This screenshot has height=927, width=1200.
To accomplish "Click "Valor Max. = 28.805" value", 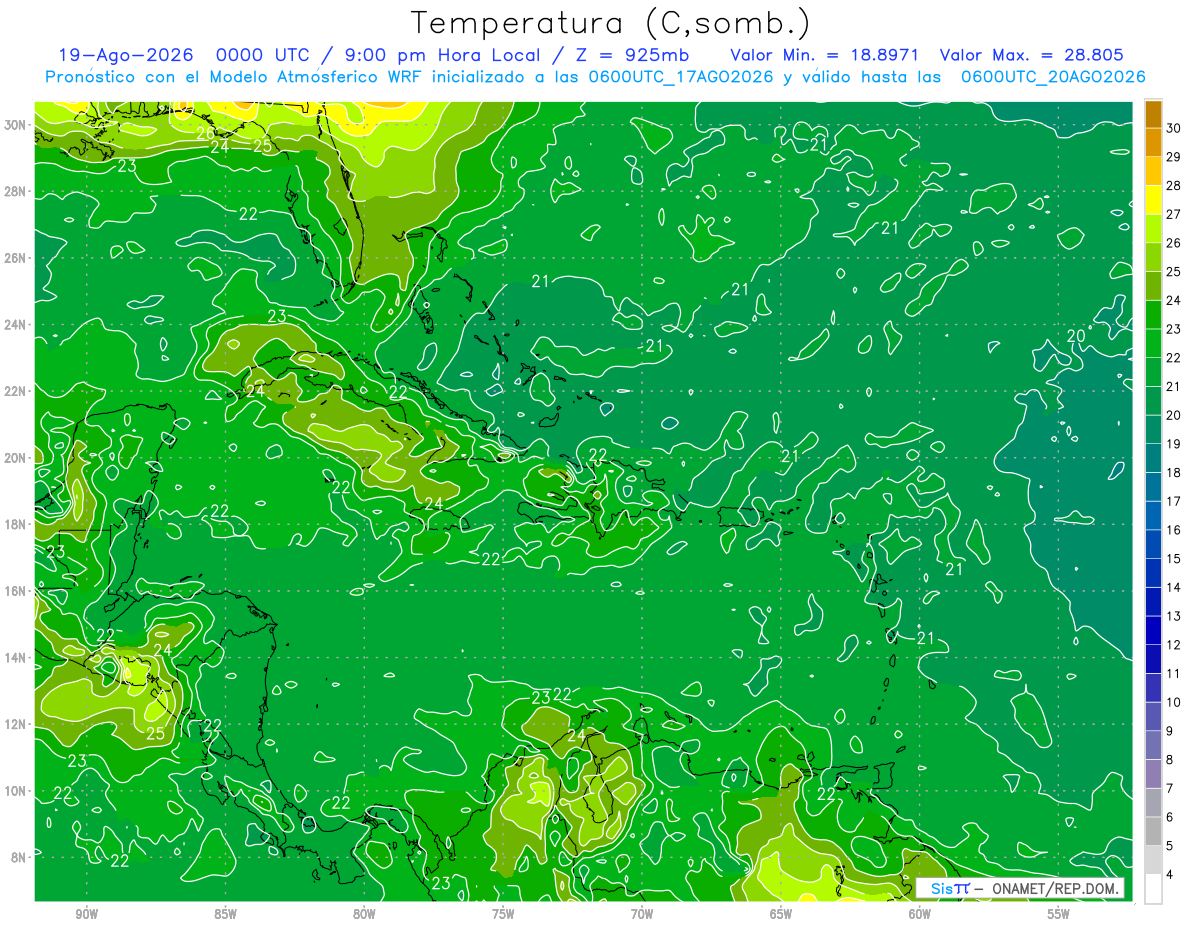I will point(1031,55).
